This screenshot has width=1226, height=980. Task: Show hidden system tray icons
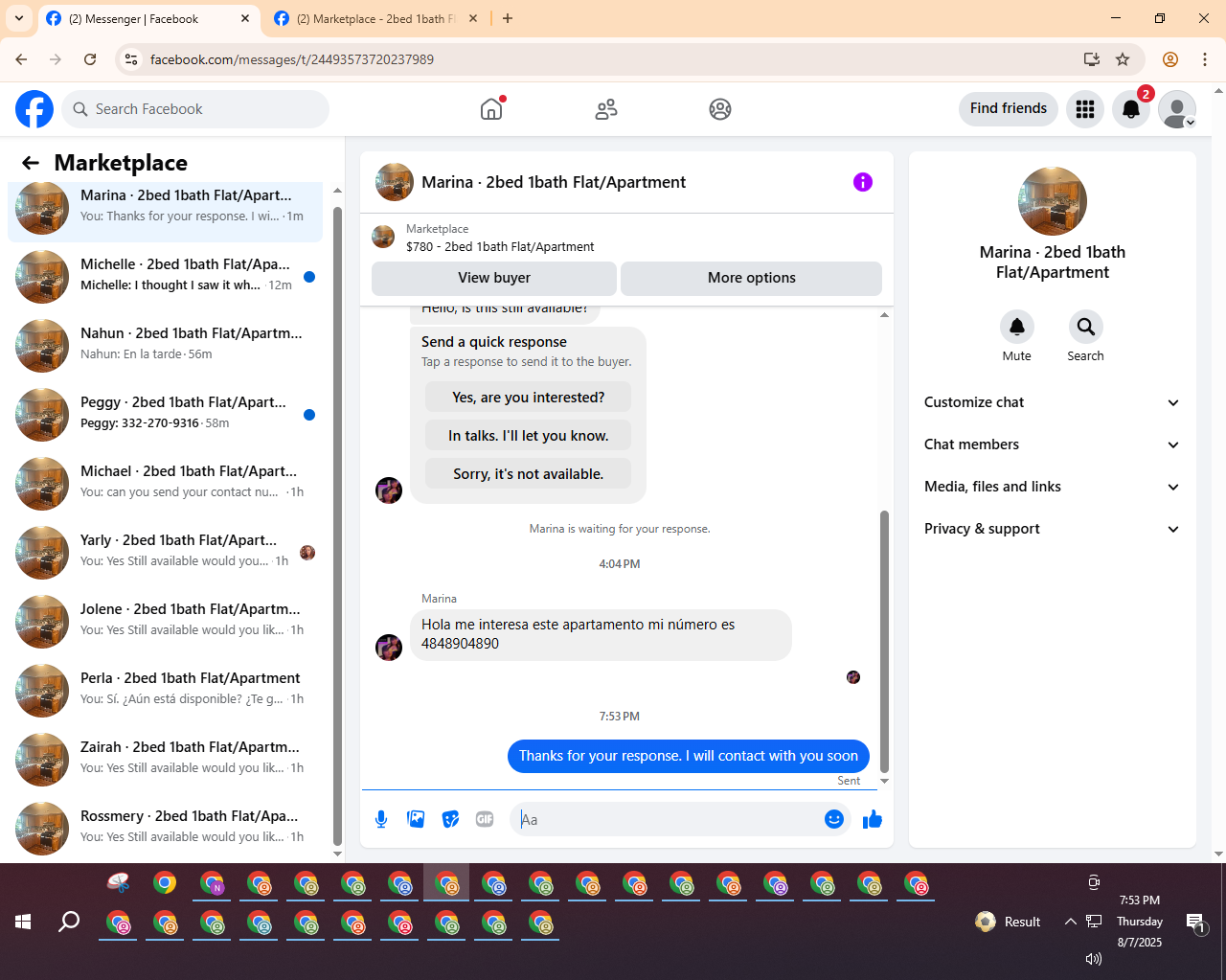click(1070, 922)
